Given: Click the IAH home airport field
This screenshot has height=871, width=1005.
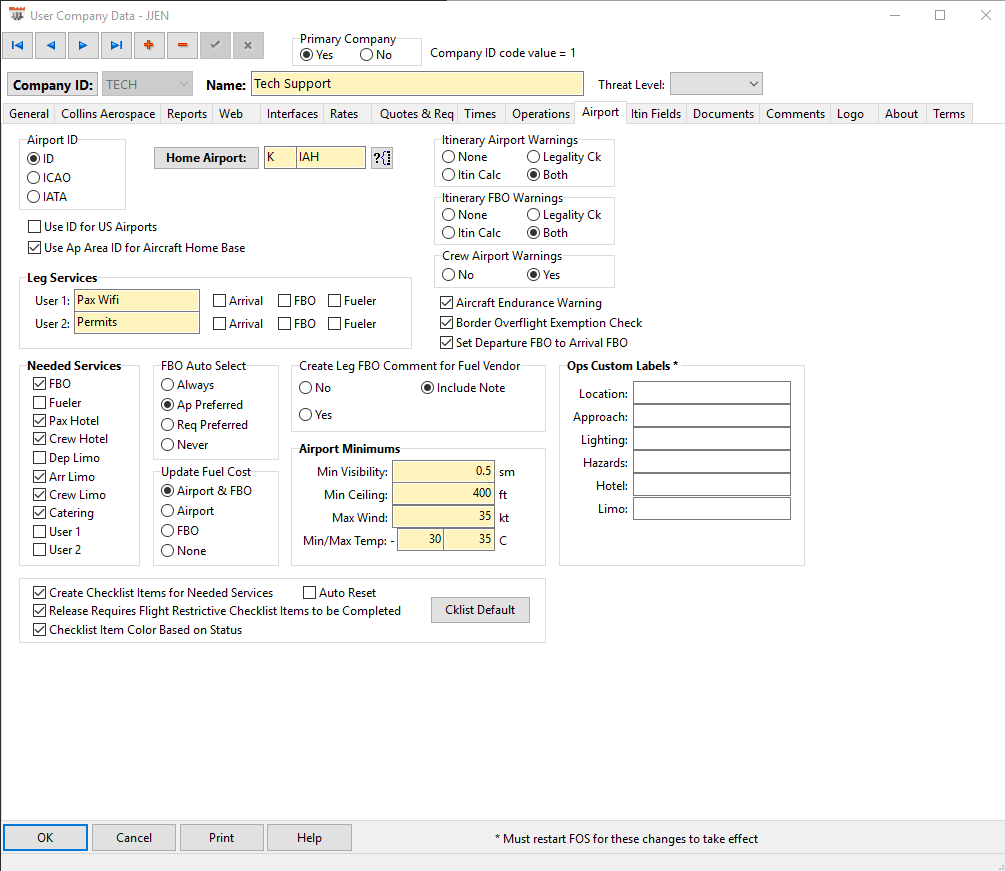Looking at the screenshot, I should pyautogui.click(x=331, y=158).
